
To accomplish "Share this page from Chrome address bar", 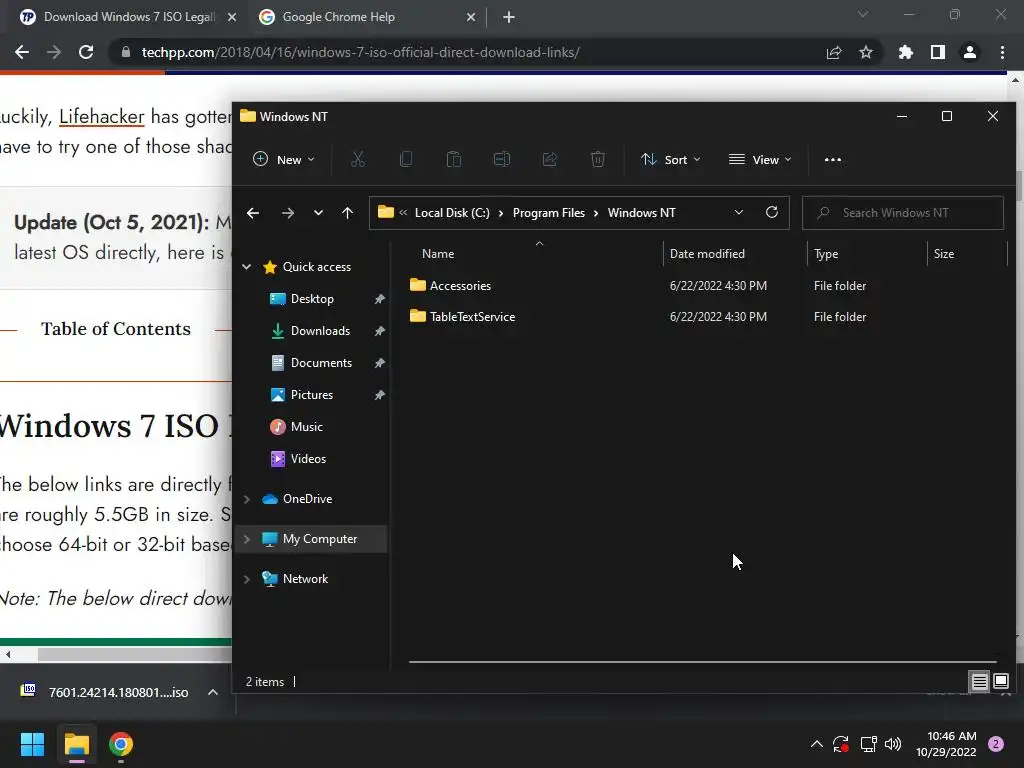I will pos(834,52).
